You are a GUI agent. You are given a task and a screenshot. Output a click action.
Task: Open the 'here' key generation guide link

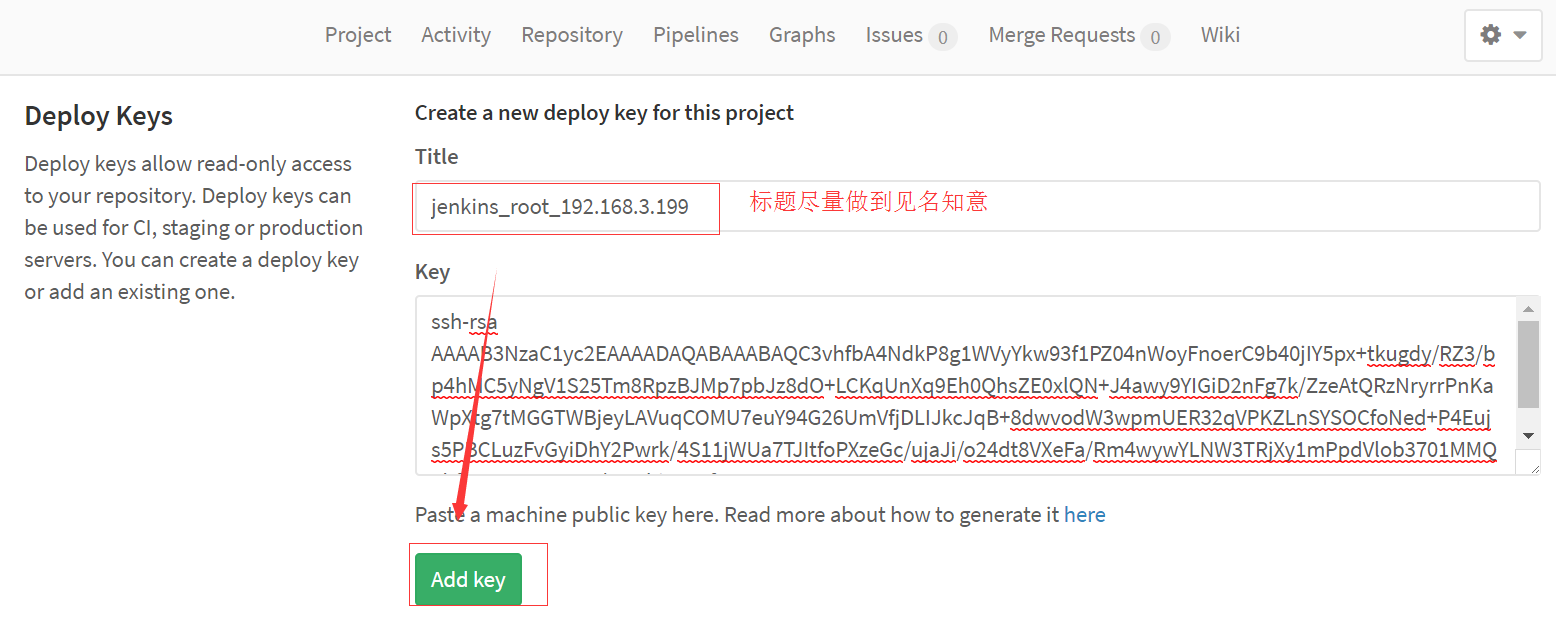pos(1085,514)
